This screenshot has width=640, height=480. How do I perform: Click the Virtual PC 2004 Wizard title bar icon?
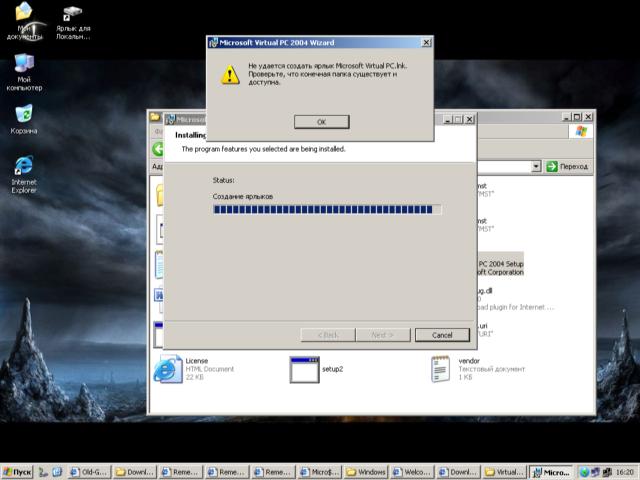click(213, 42)
